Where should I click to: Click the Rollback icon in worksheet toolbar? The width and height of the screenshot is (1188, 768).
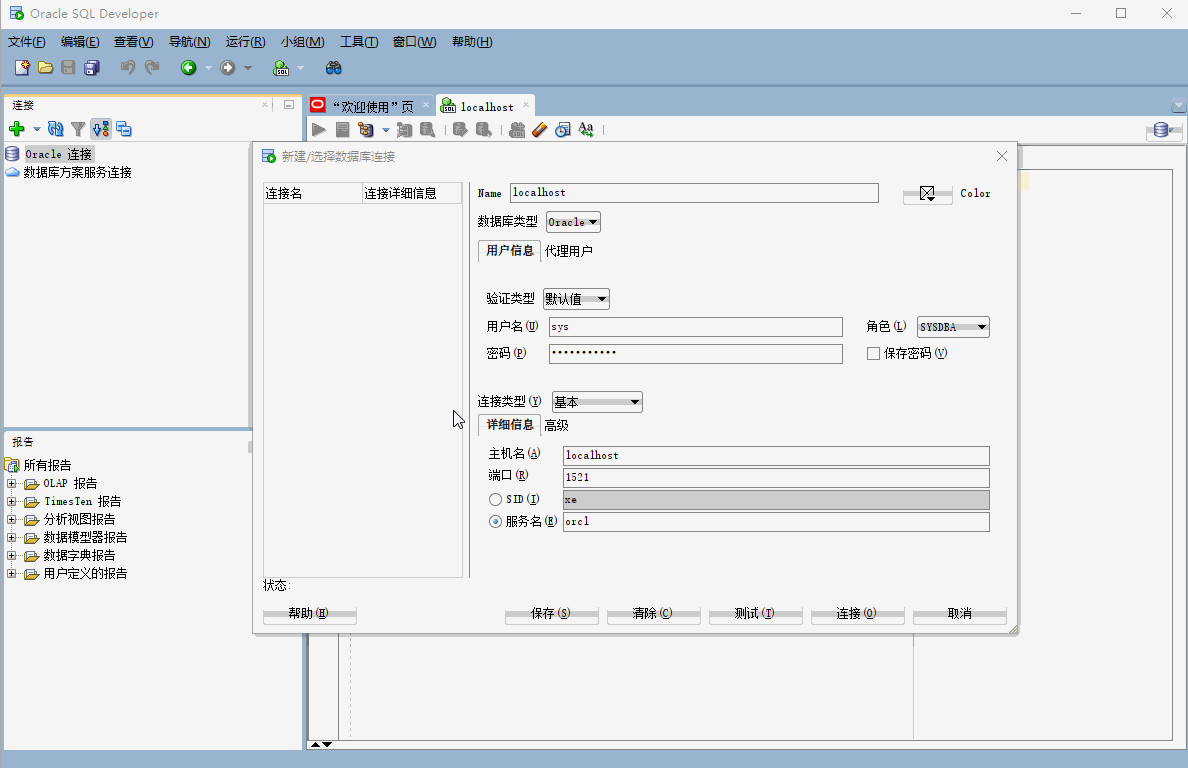pos(483,130)
